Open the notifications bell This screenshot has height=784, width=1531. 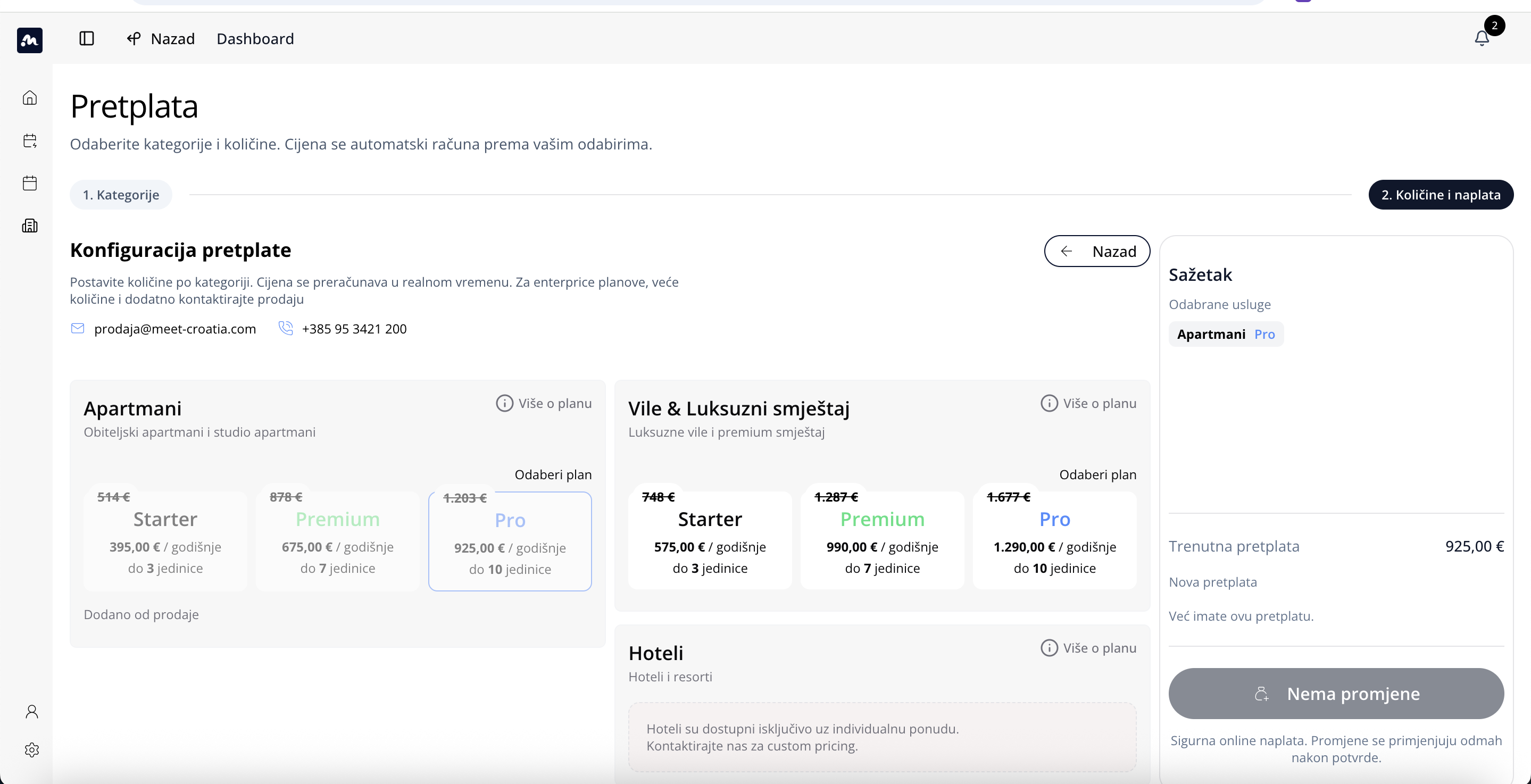[x=1482, y=39]
